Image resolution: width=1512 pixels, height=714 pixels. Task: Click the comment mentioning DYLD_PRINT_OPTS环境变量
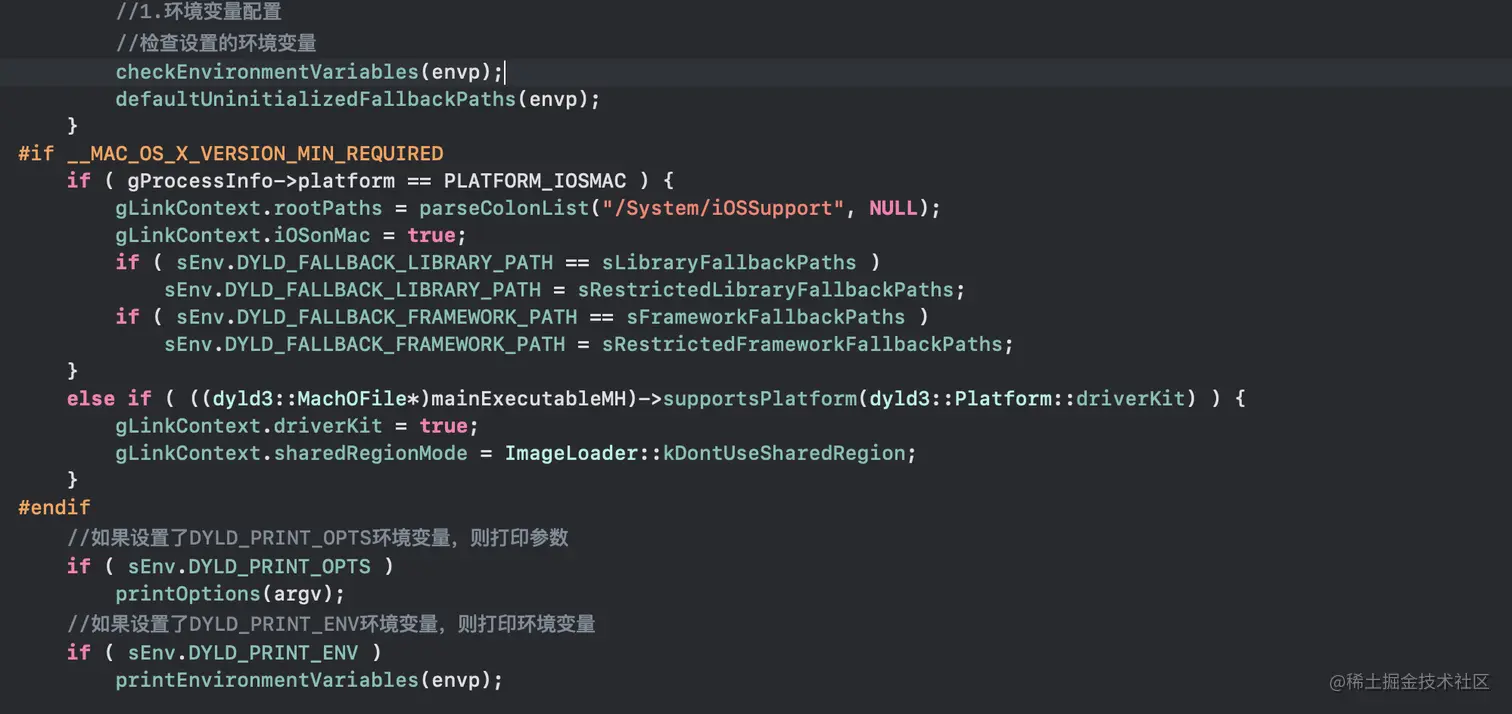pyautogui.click(x=318, y=537)
